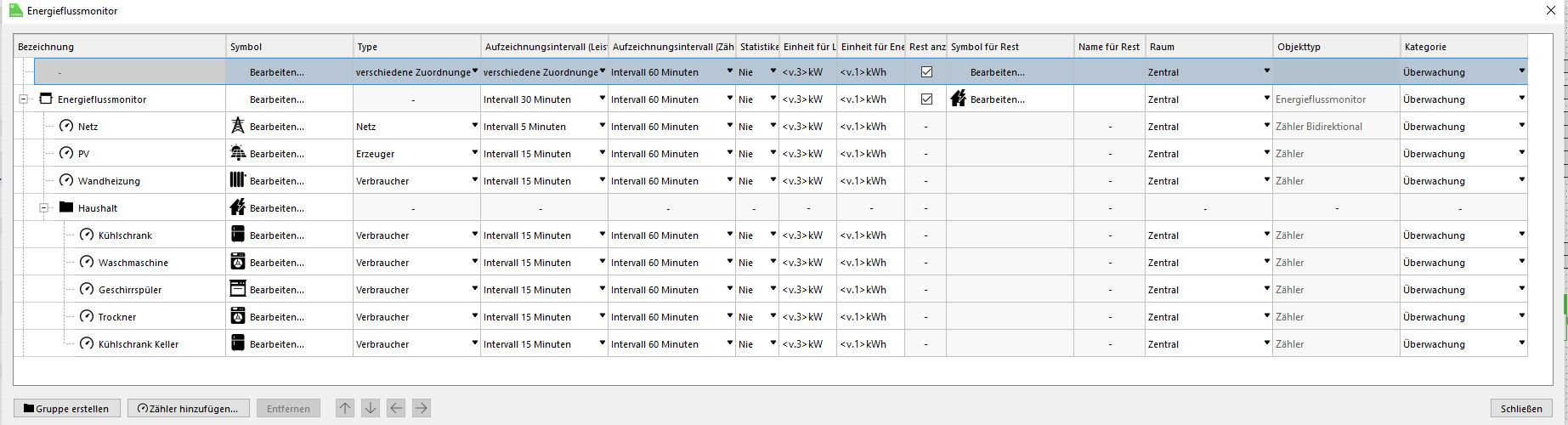Screen dimensions: 1568x425
Task: Click the Wandheizung radiator symbol icon
Action: pyautogui.click(x=238, y=181)
